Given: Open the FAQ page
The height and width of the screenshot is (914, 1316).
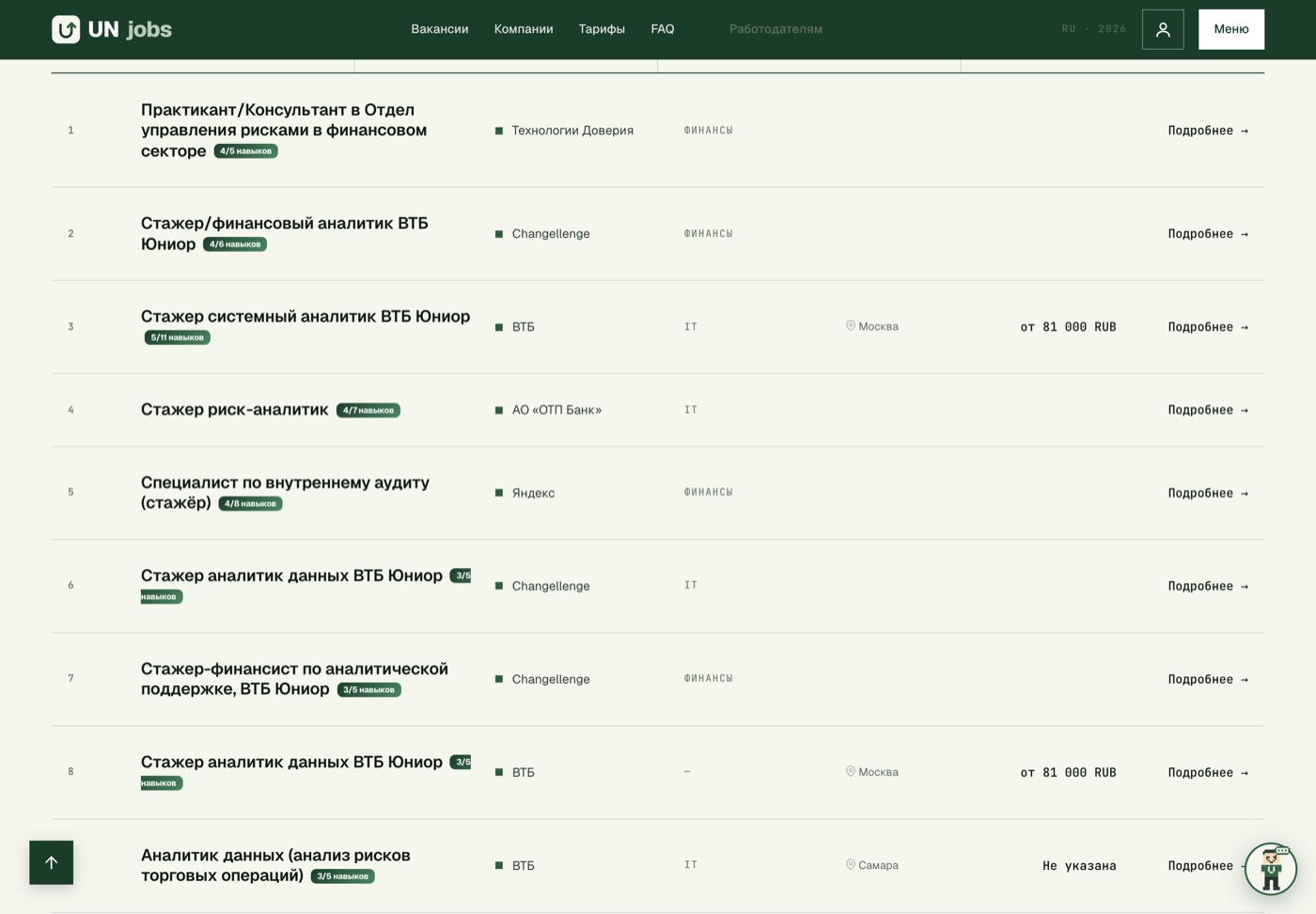Looking at the screenshot, I should point(663,29).
